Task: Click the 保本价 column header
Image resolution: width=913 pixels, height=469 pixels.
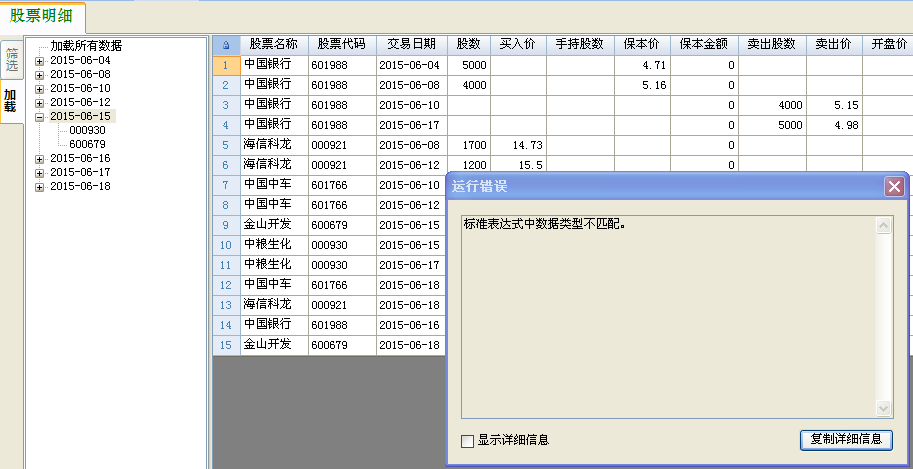Action: coord(642,45)
